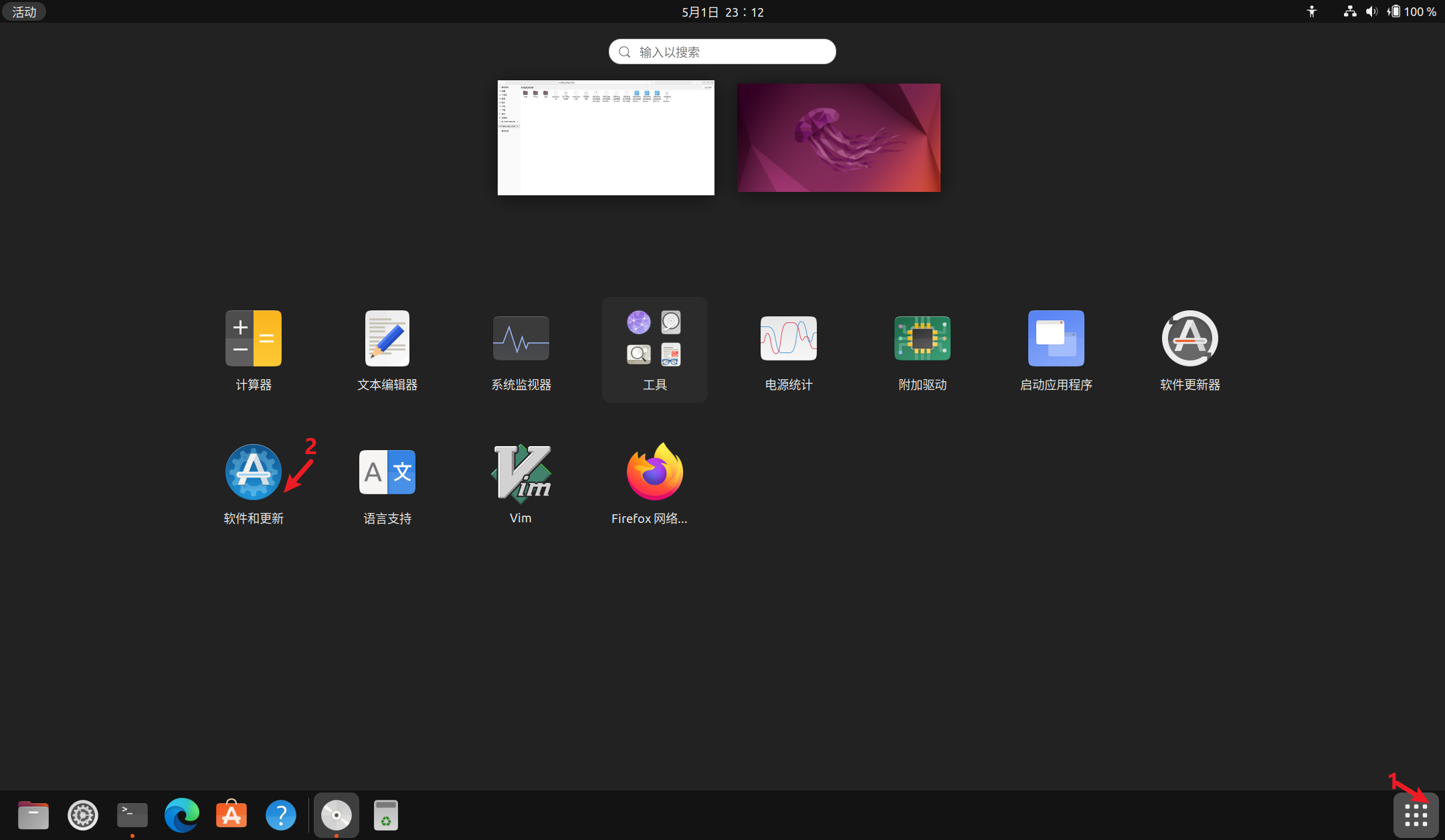Launch 软件更新器 software updater
This screenshot has height=840, width=1445.
click(x=1189, y=339)
